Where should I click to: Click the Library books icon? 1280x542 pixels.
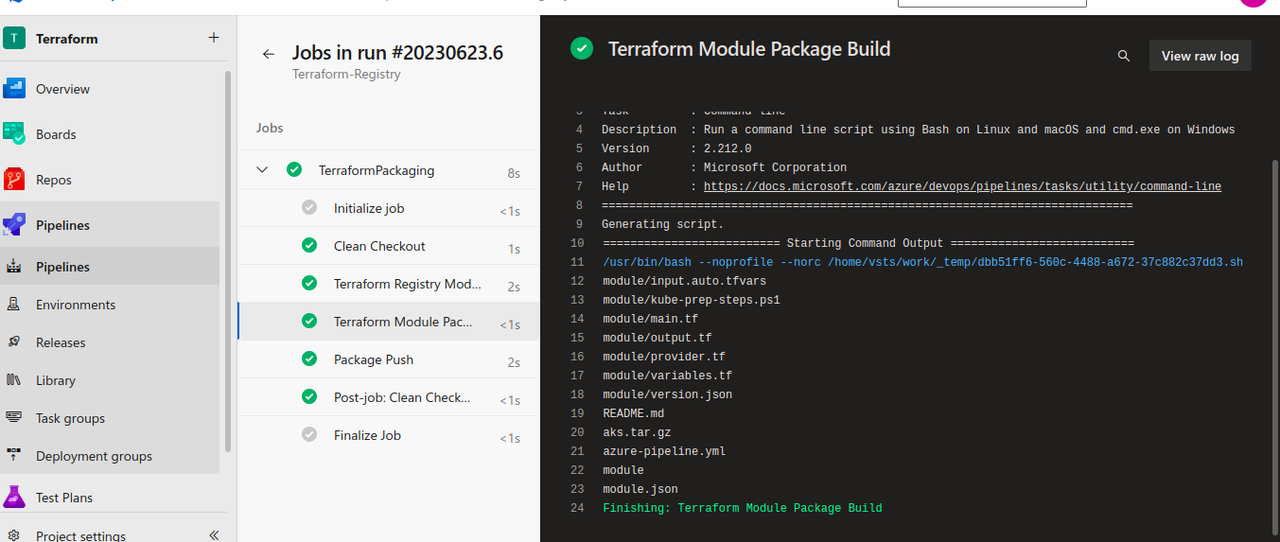(x=14, y=380)
